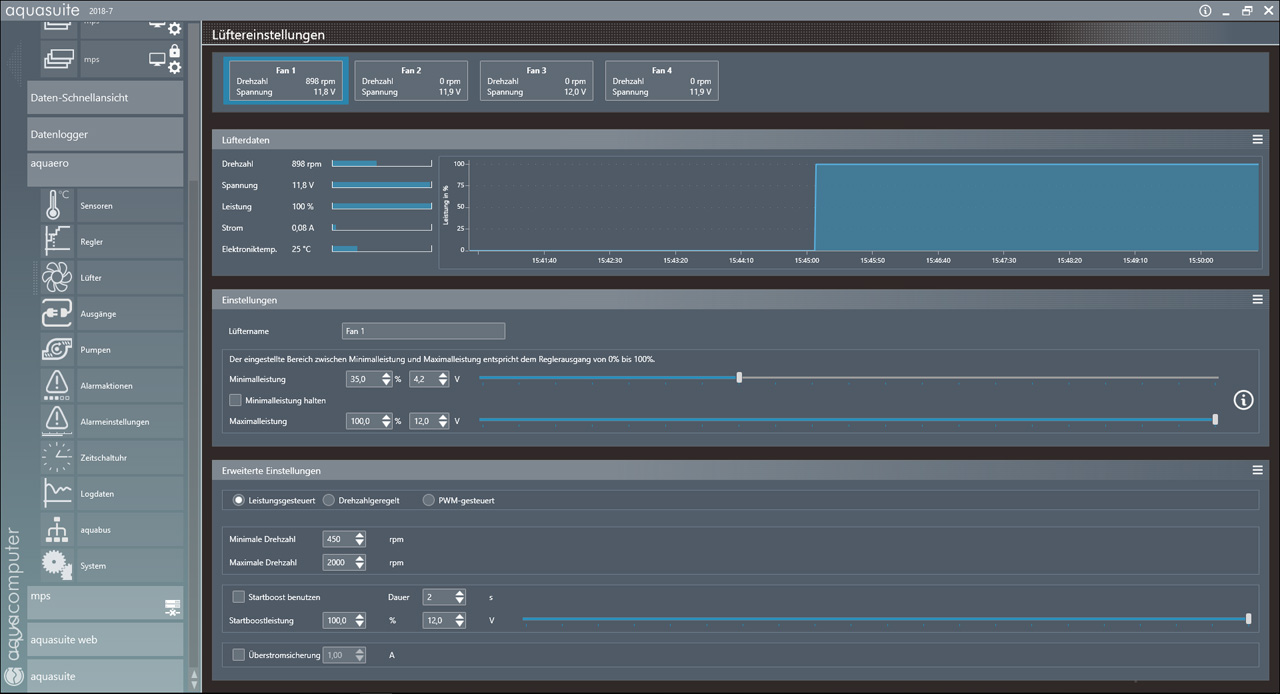
Task: Open the Lüfterdaten panel menu icon
Action: [x=1257, y=140]
